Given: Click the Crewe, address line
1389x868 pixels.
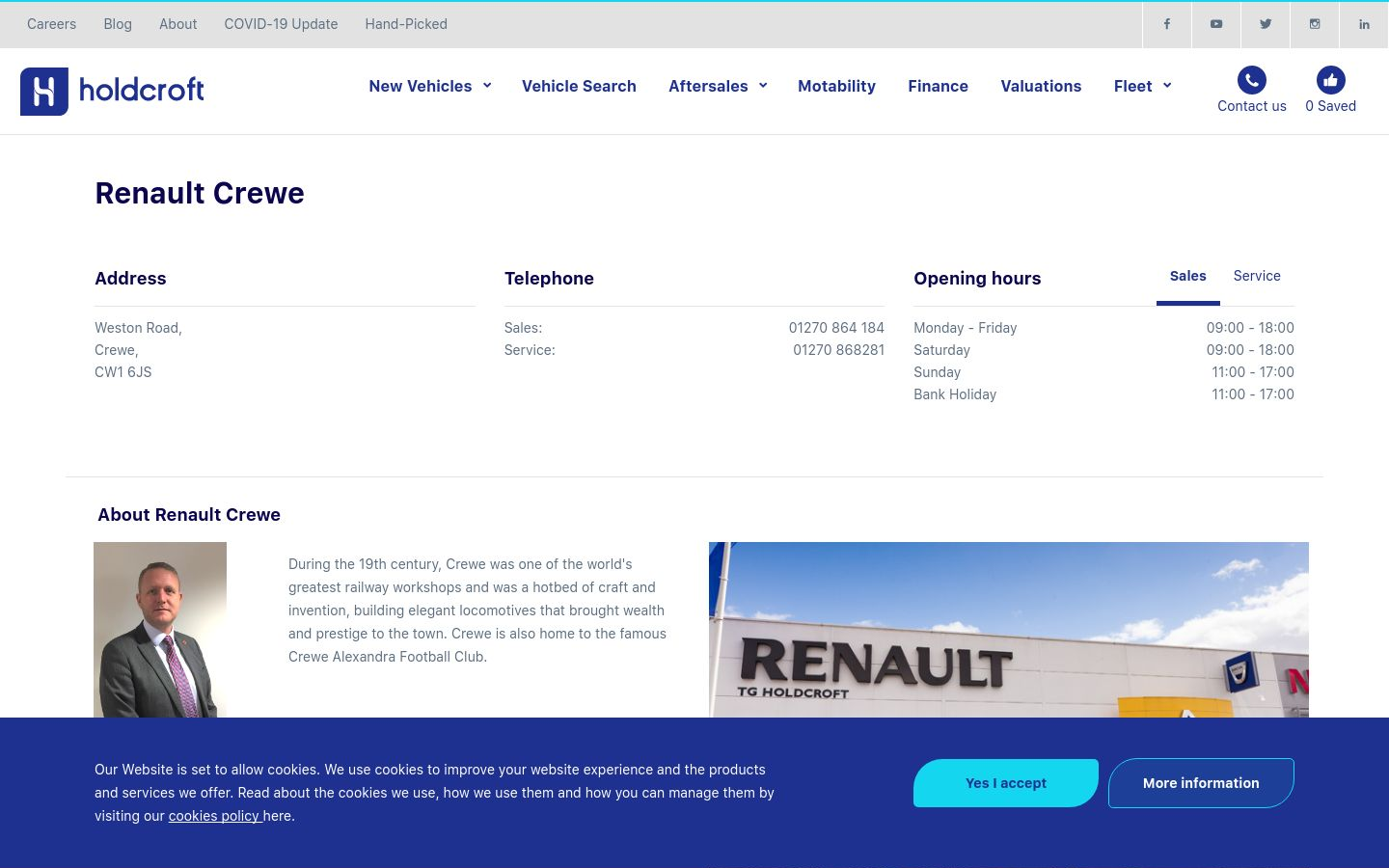Looking at the screenshot, I should point(117,350).
